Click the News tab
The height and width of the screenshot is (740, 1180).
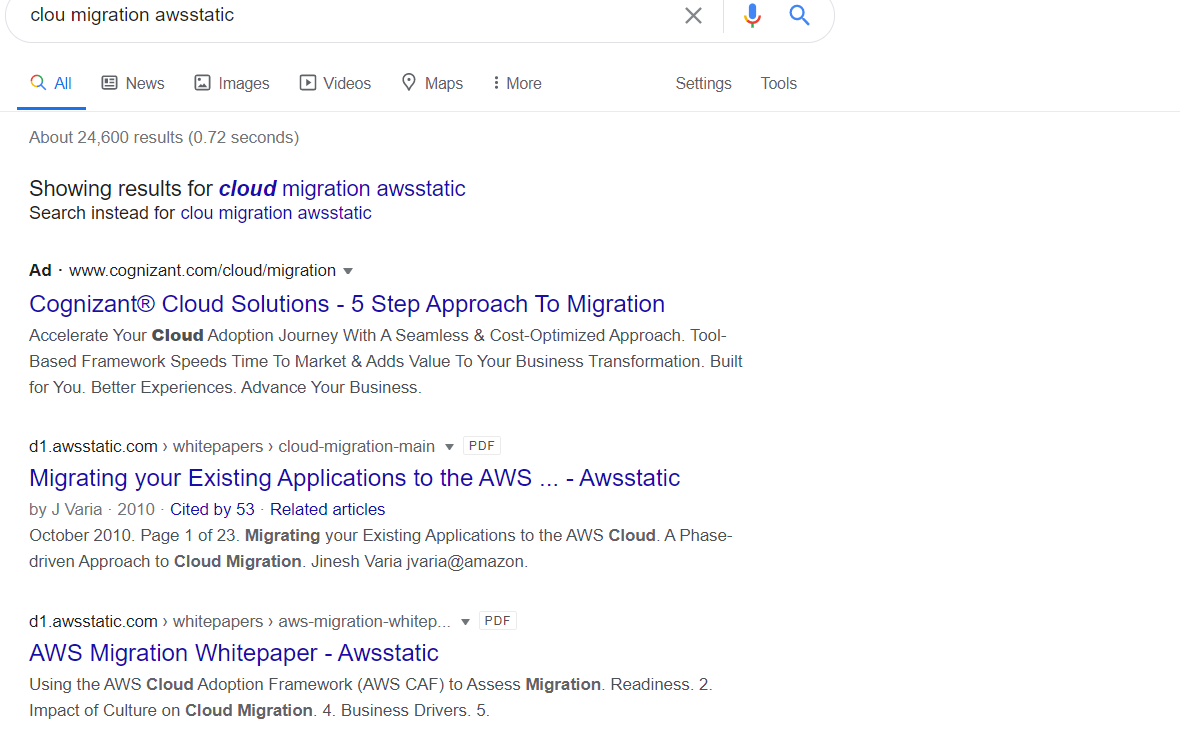(133, 83)
